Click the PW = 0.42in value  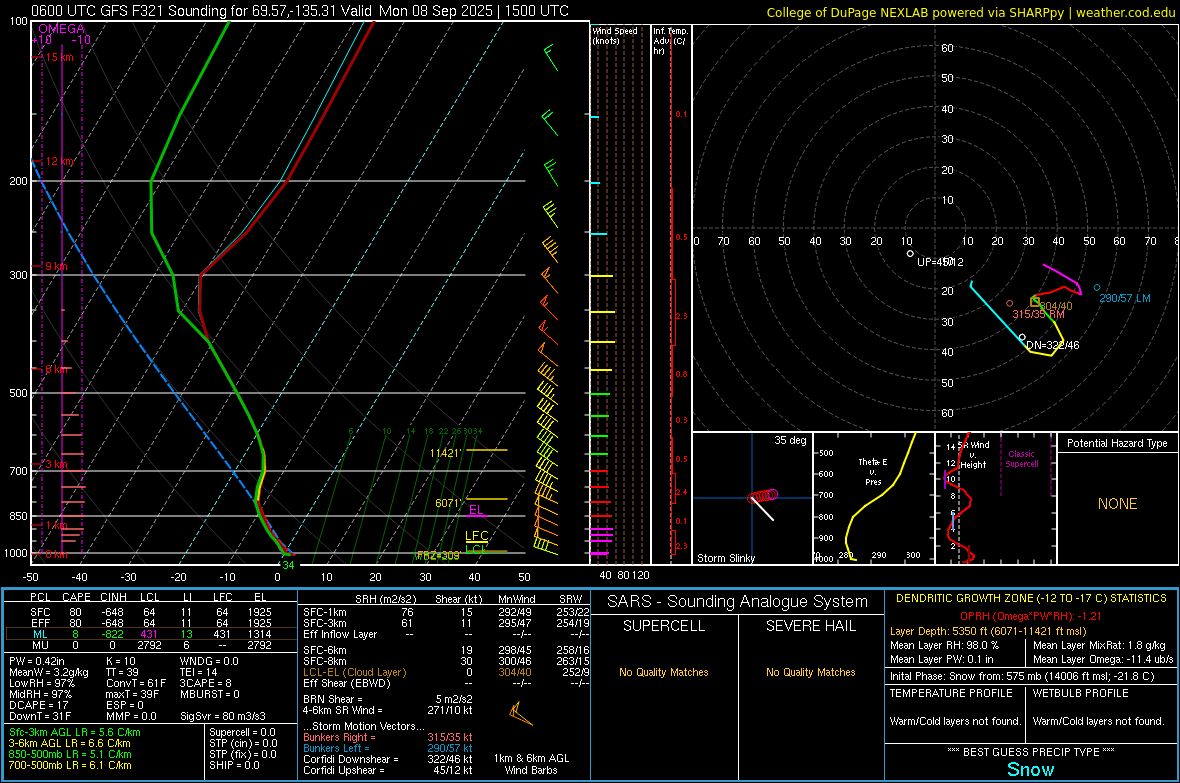37,661
